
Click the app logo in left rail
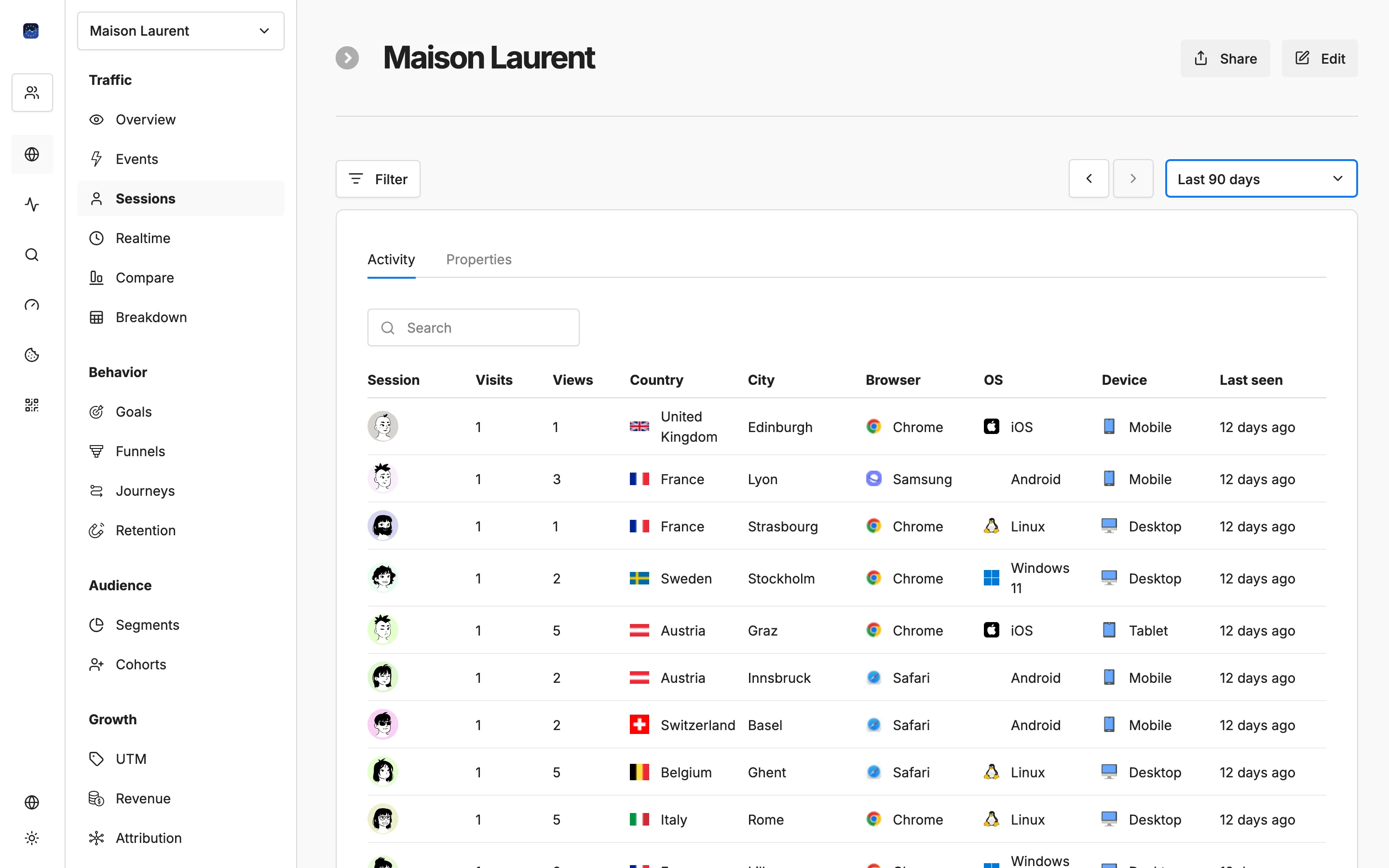31,31
